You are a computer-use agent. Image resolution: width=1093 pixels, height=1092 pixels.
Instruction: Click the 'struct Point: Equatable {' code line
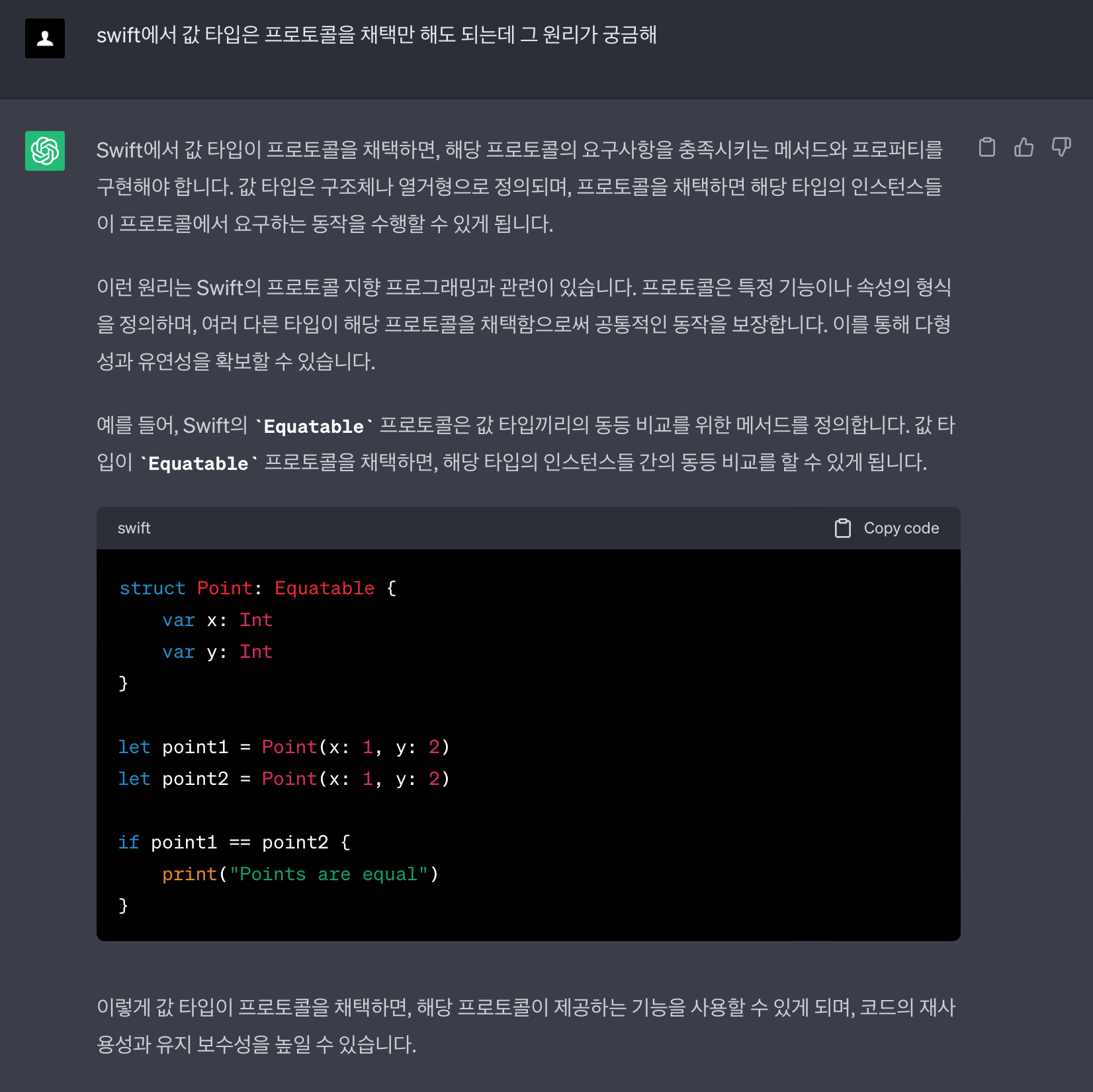coord(258,588)
